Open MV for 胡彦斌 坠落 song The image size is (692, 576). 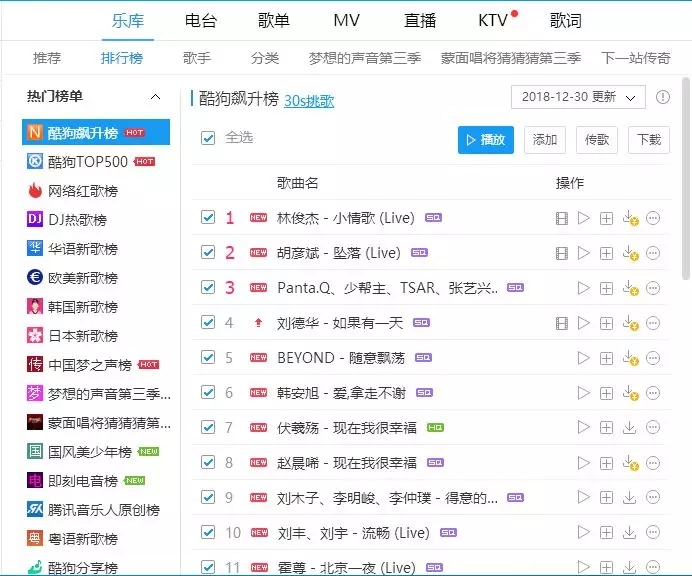(x=562, y=253)
